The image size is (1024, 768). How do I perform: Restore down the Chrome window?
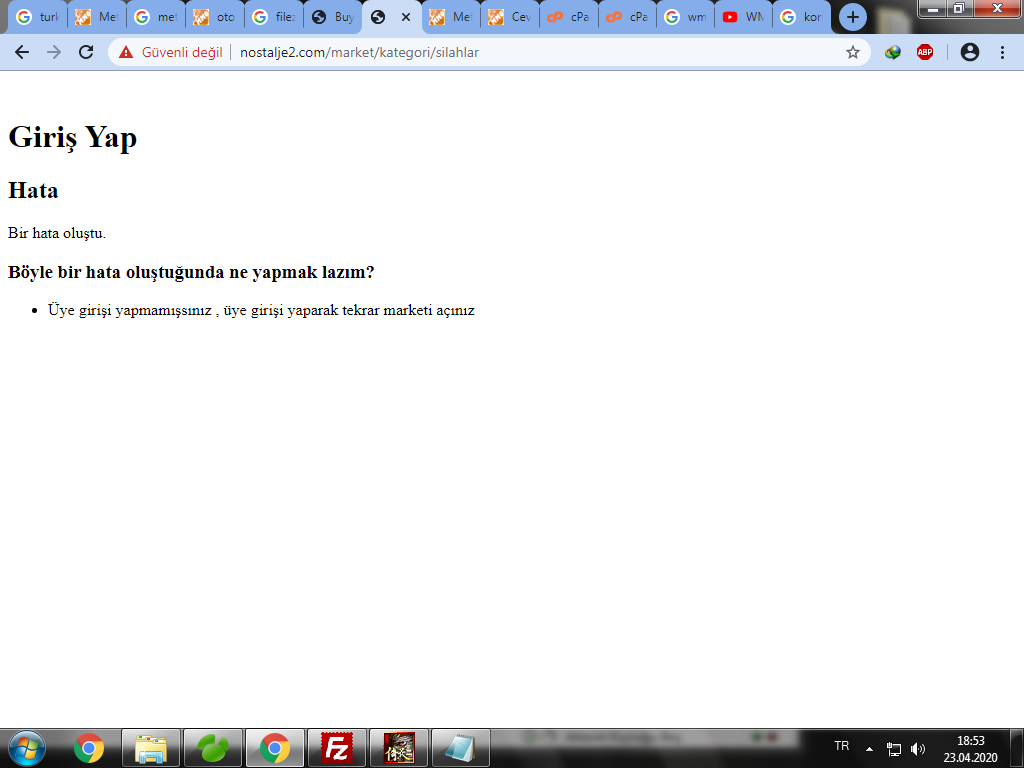(x=959, y=9)
